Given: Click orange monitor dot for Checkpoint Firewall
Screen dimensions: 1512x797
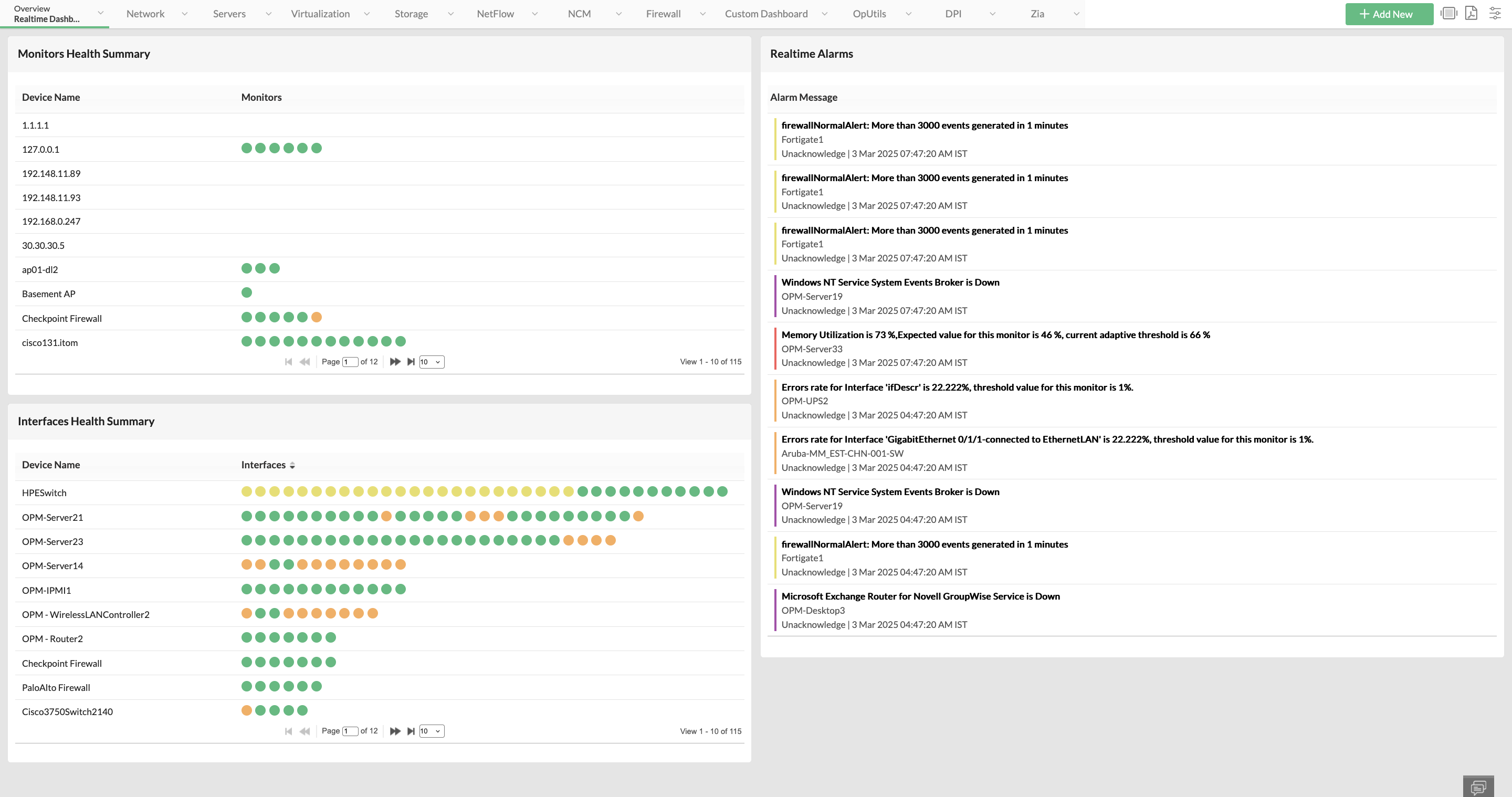Looking at the screenshot, I should 317,318.
